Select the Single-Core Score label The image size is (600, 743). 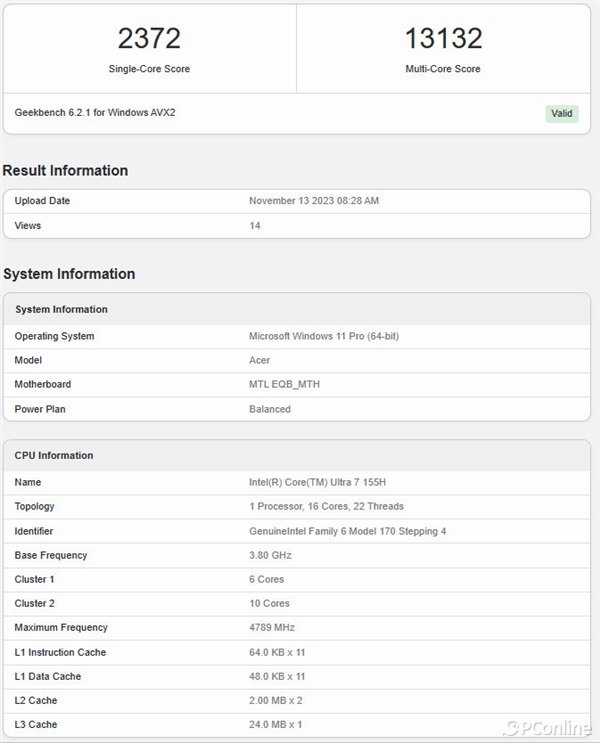tap(149, 69)
